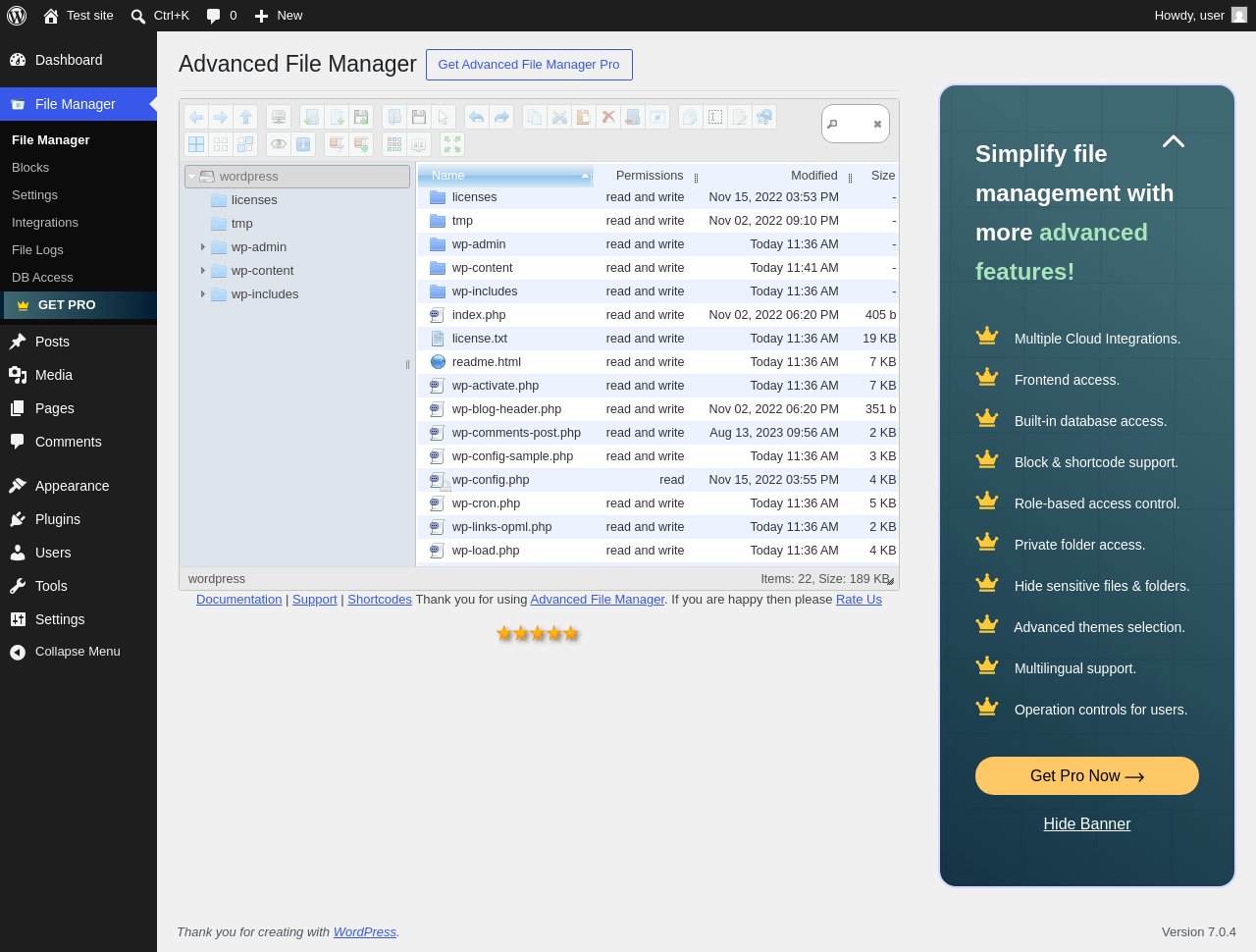
Task: Click the Get Pro Now button
Action: click(1087, 776)
